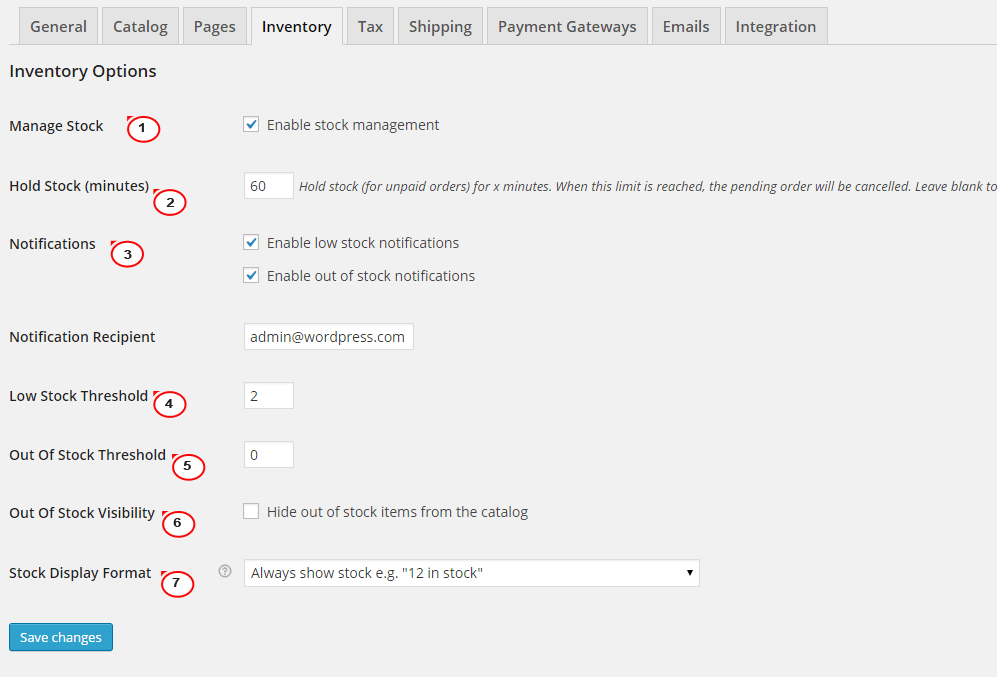Open the Emails tab

pyautogui.click(x=685, y=26)
